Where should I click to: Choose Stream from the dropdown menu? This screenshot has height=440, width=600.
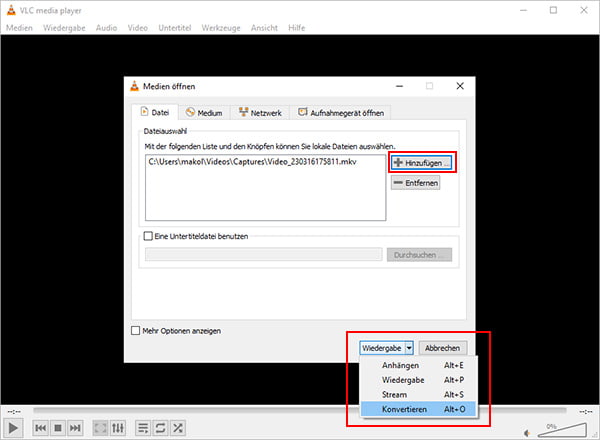[418, 394]
